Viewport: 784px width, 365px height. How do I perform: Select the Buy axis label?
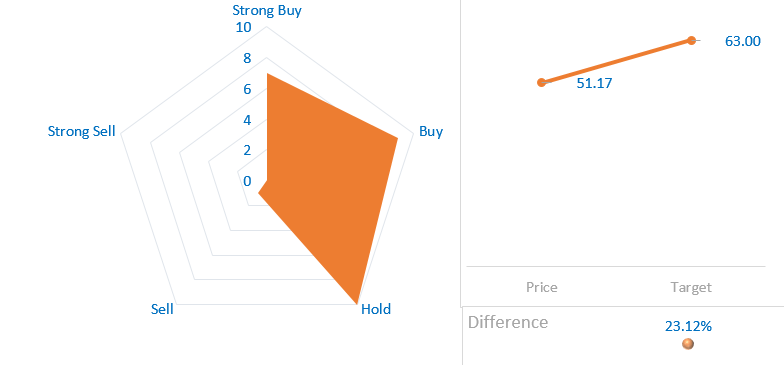tap(431, 132)
